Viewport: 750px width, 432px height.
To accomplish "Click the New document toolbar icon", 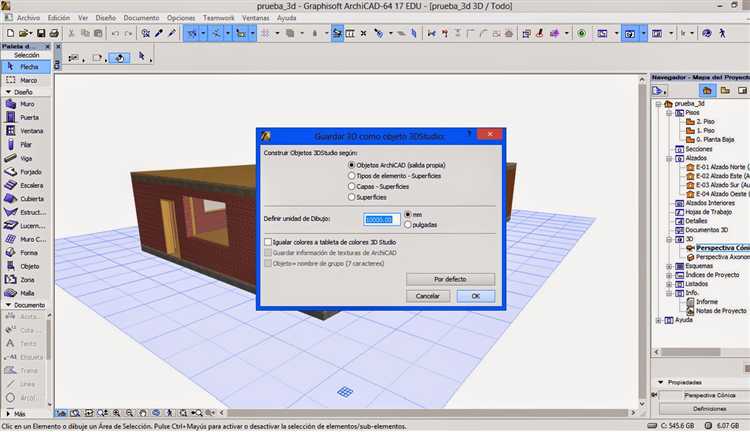I will 10,33.
